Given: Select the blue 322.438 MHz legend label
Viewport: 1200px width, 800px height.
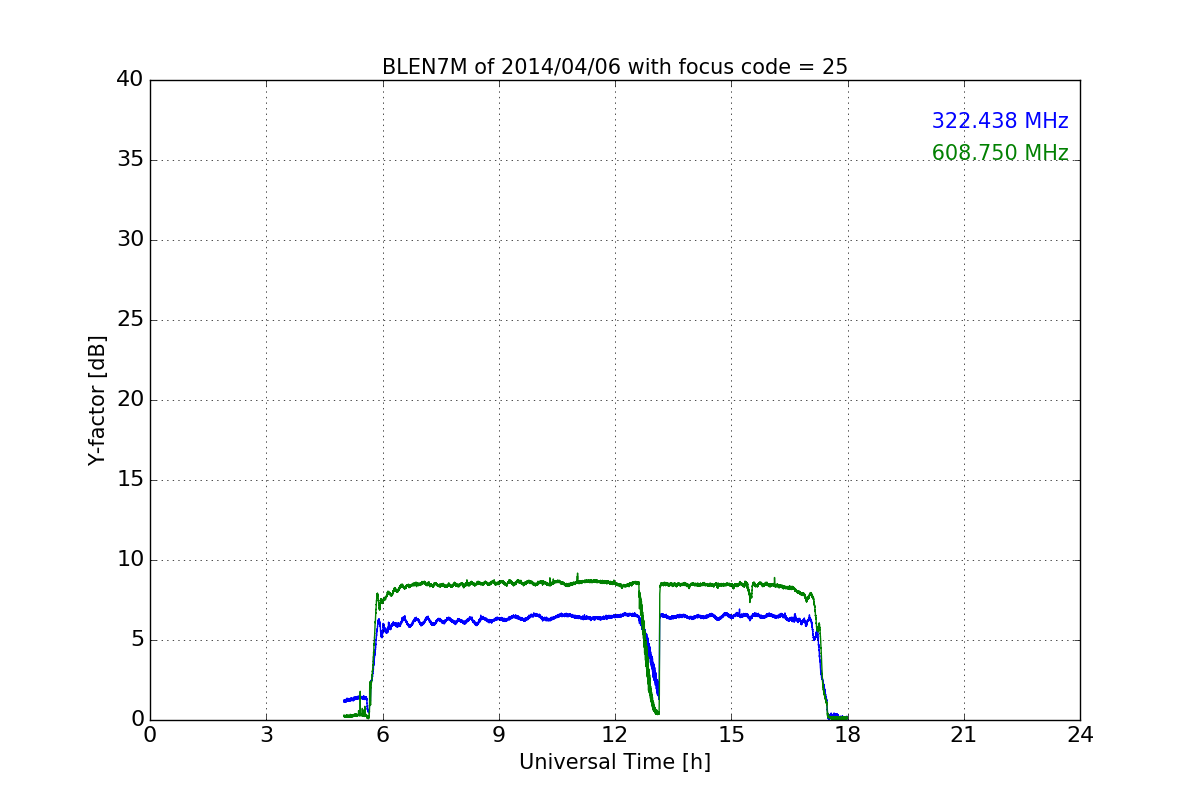Looking at the screenshot, I should tap(1000, 121).
